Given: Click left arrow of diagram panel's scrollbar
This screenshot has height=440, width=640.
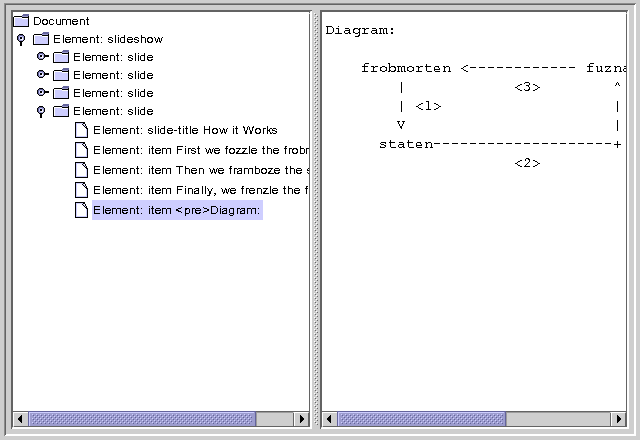Looking at the screenshot, I should [x=330, y=419].
